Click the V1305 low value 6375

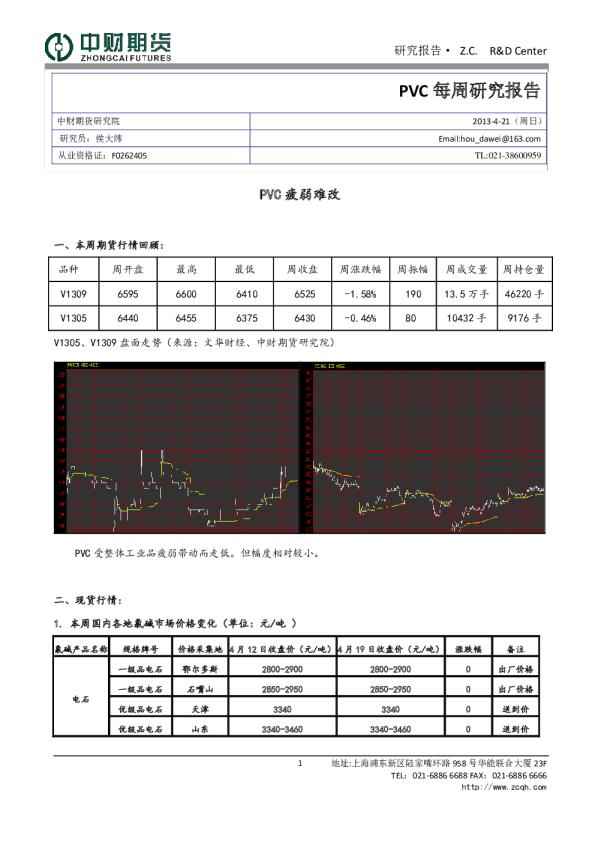click(x=247, y=318)
